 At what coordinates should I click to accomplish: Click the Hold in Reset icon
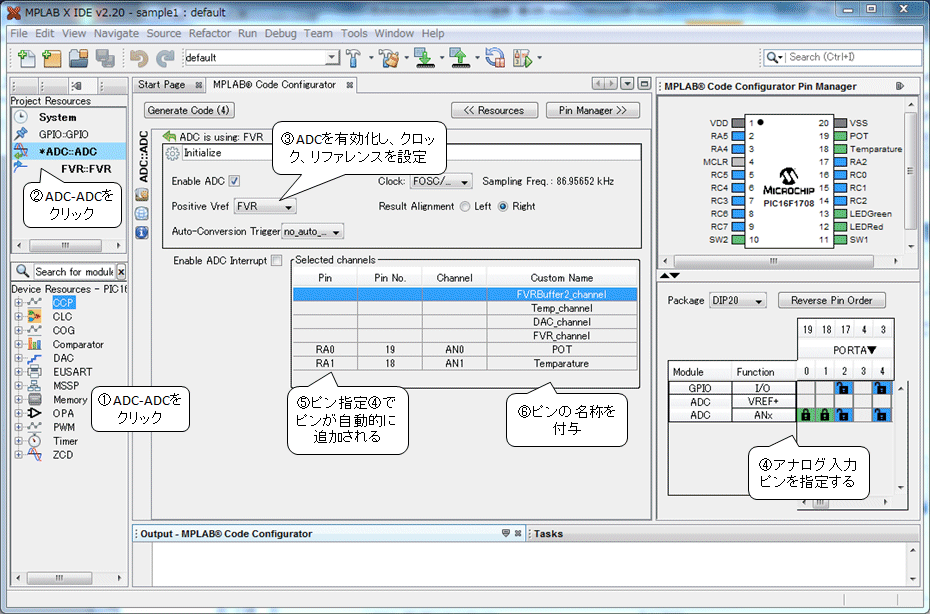point(495,58)
